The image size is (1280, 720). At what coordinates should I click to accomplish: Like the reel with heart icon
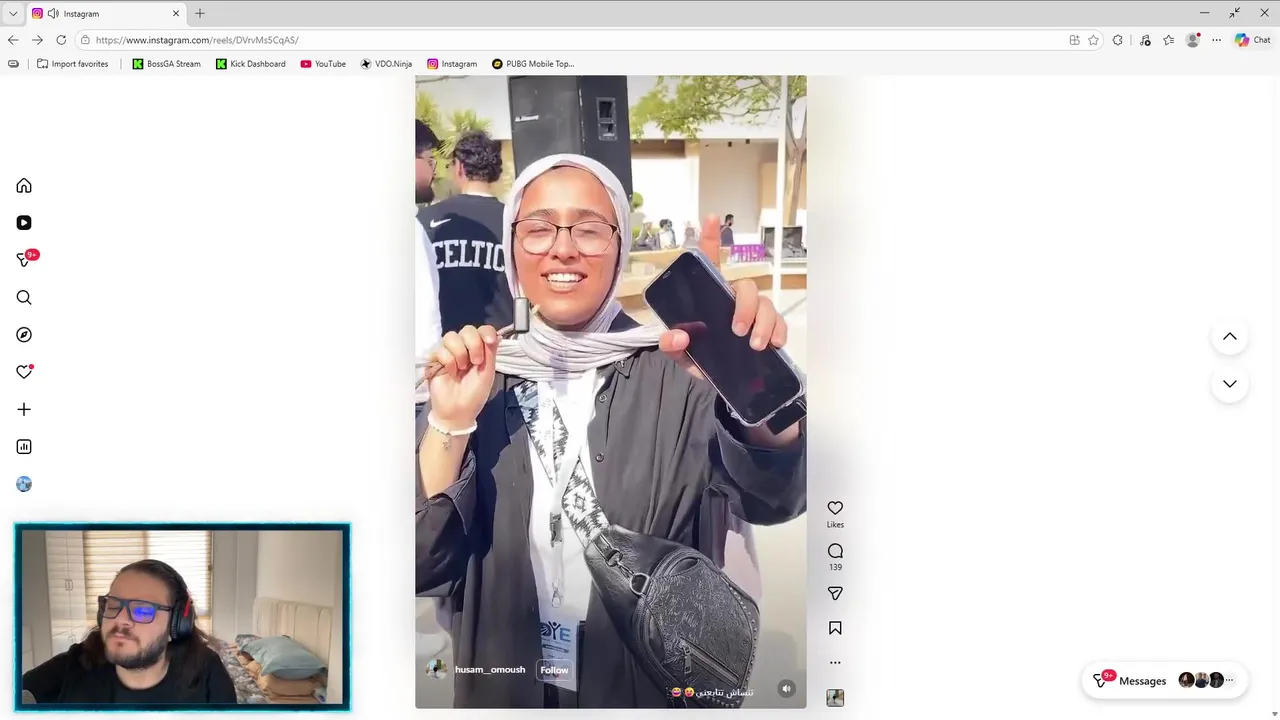point(835,508)
